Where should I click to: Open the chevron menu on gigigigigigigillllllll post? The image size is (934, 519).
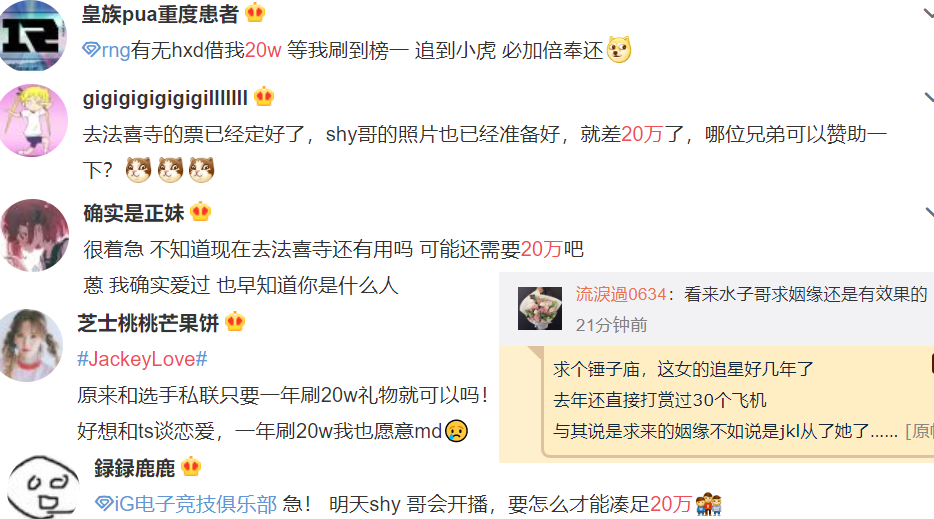point(929,97)
